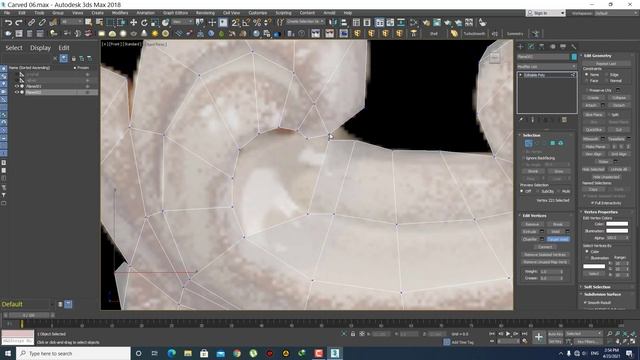Screen dimensions: 640x360
Task: Collapse the Edit Geometry rollout
Action: click(x=597, y=56)
